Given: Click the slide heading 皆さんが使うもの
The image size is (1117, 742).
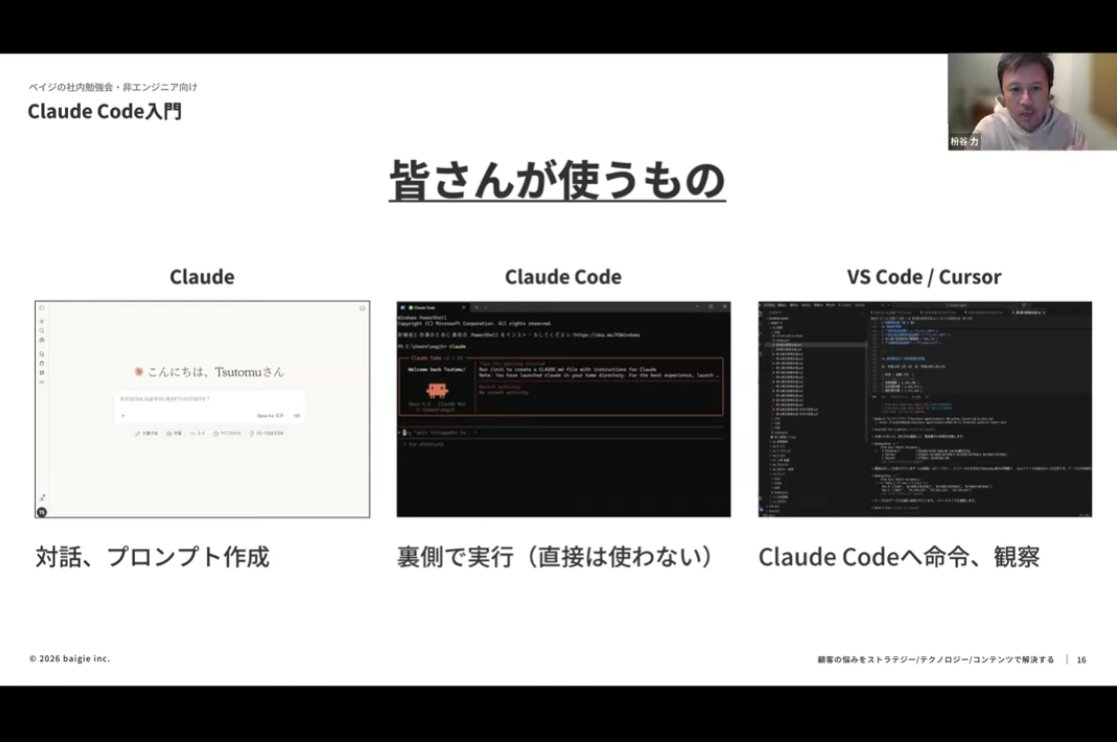Looking at the screenshot, I should [557, 179].
